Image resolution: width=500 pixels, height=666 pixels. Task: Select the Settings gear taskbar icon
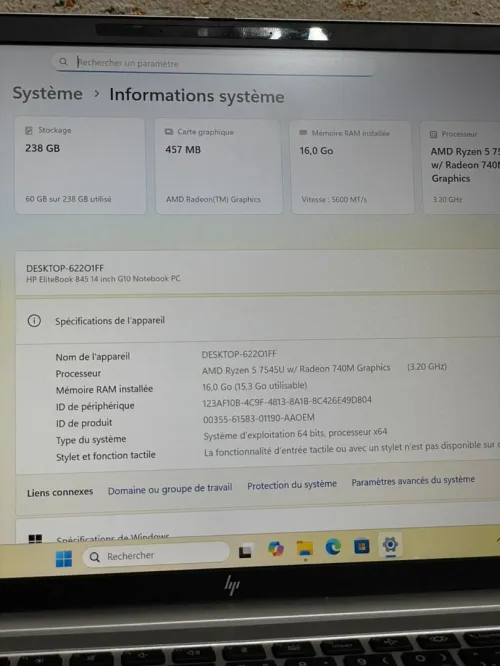point(390,545)
